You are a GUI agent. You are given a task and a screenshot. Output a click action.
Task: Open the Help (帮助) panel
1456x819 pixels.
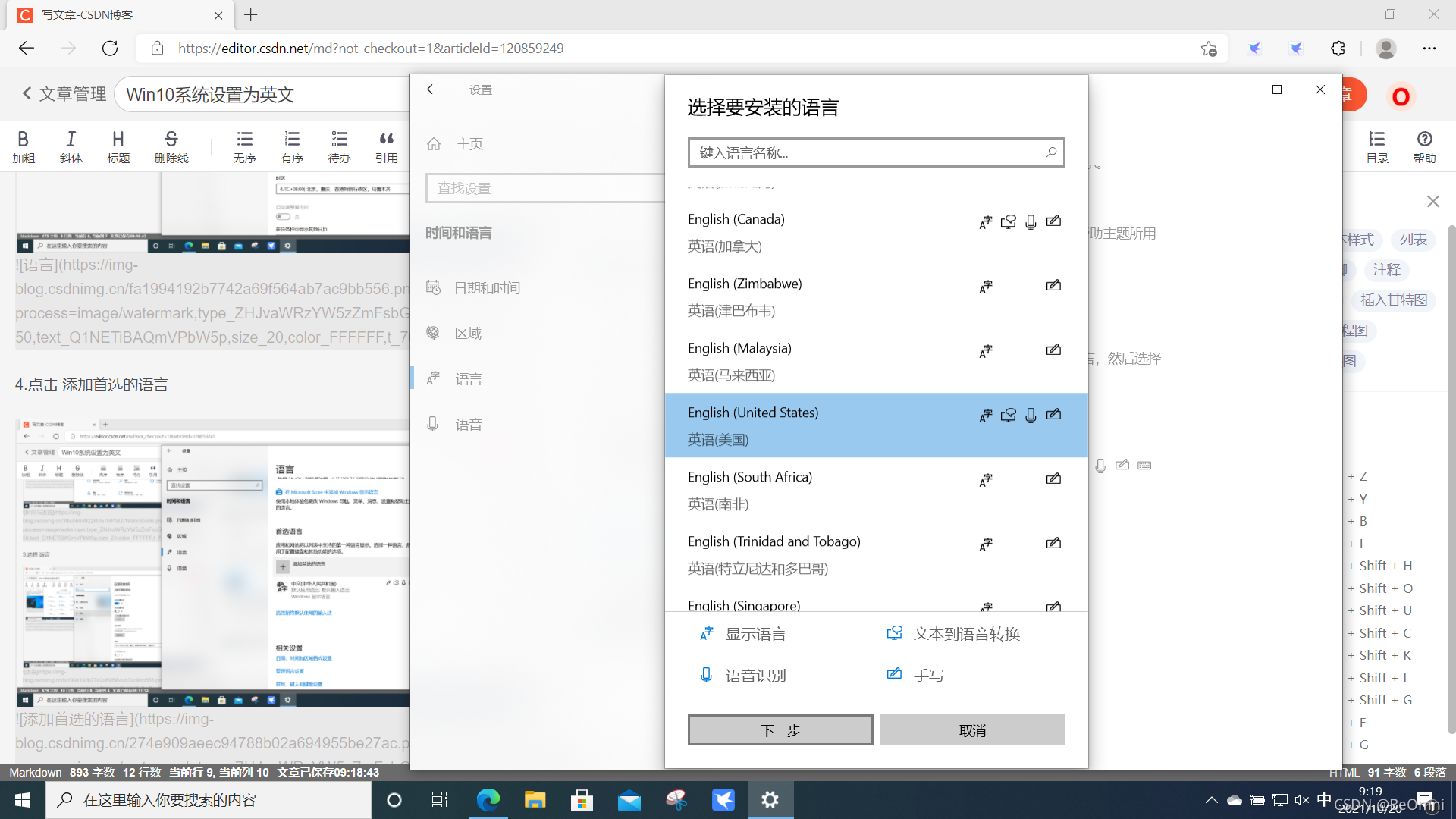point(1424,146)
